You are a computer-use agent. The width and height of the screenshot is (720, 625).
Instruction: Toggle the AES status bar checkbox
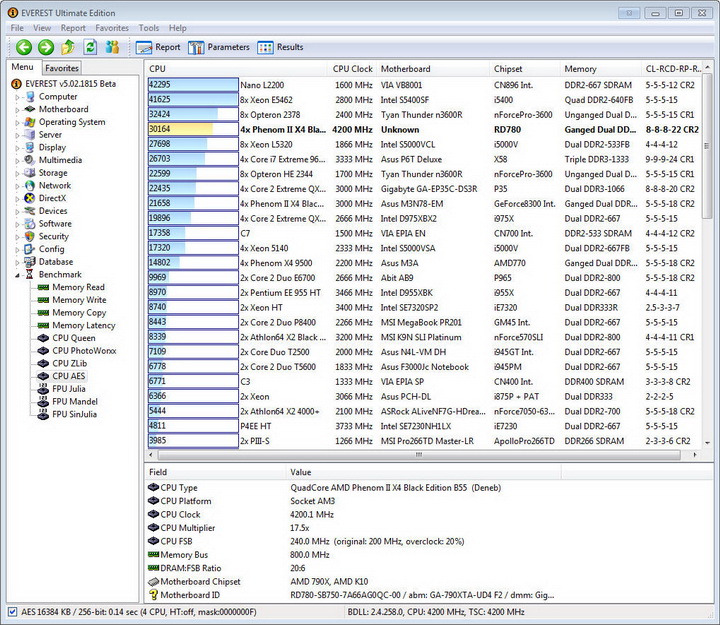(x=12, y=612)
